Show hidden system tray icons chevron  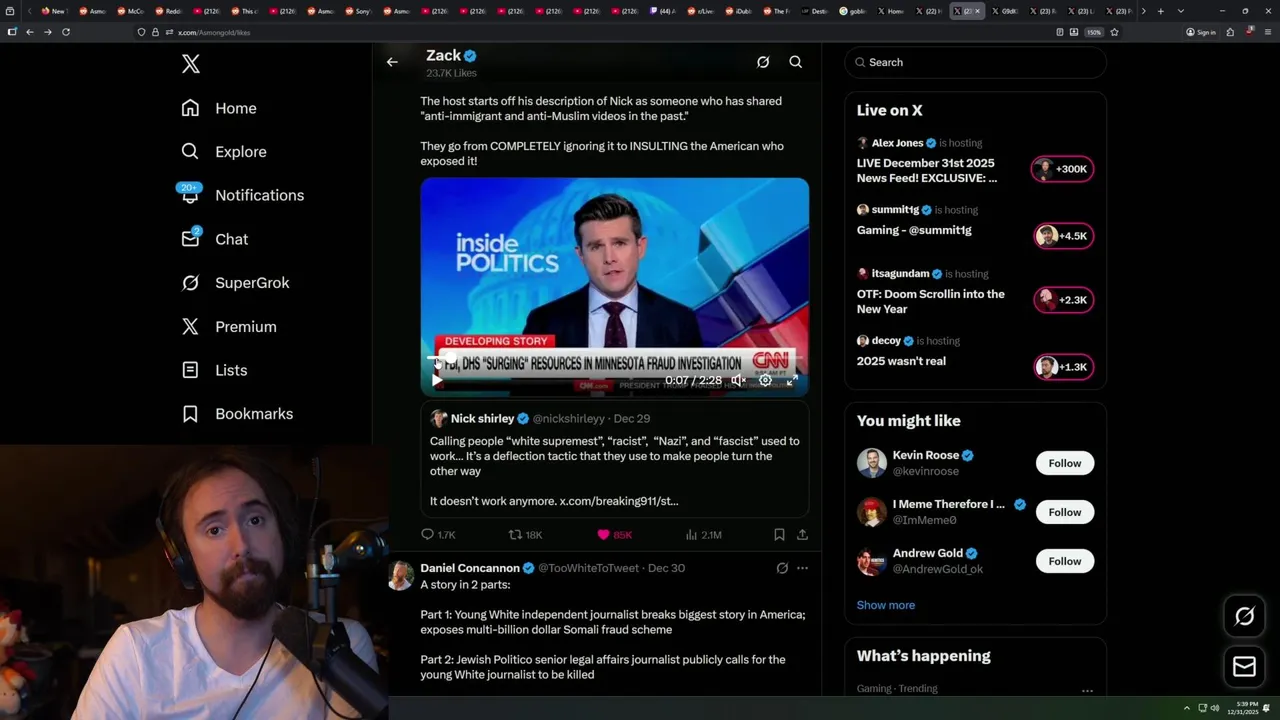1187,708
